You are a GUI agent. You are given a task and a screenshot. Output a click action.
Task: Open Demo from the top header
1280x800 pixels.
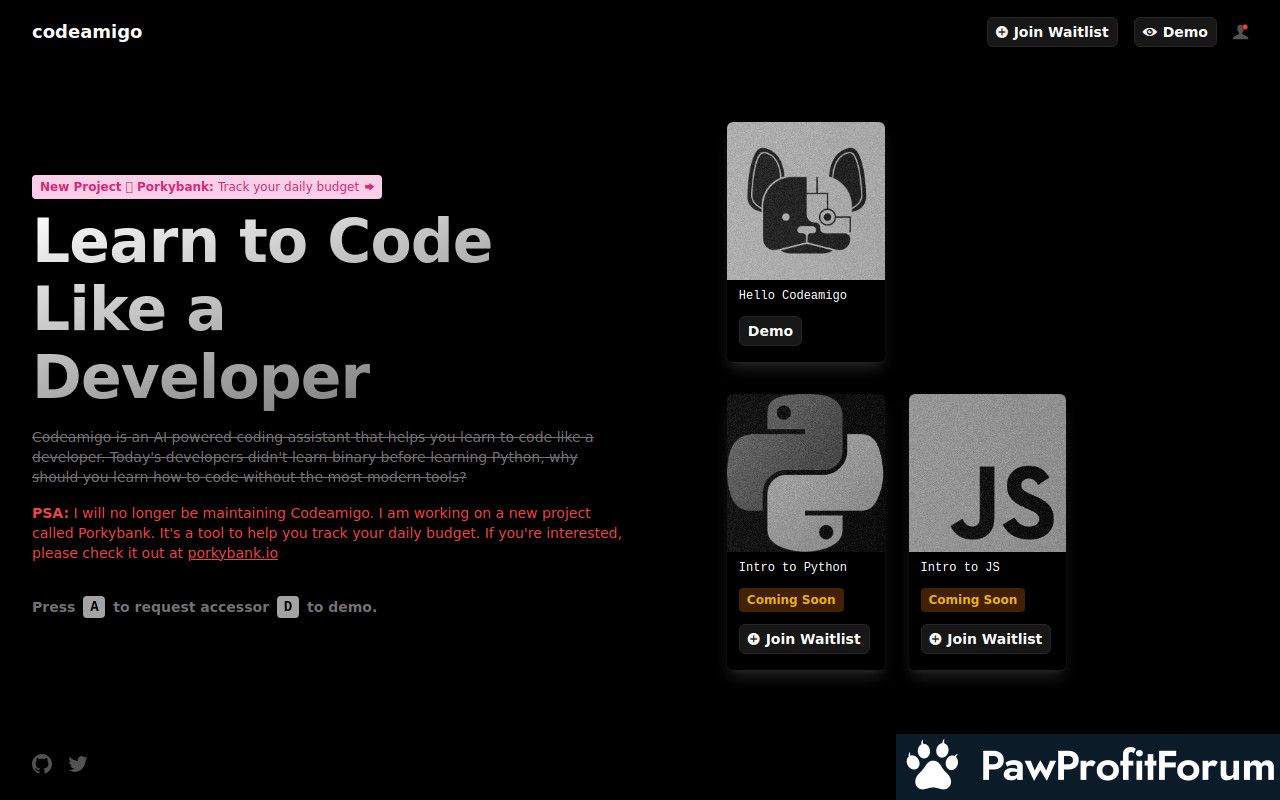1175,32
